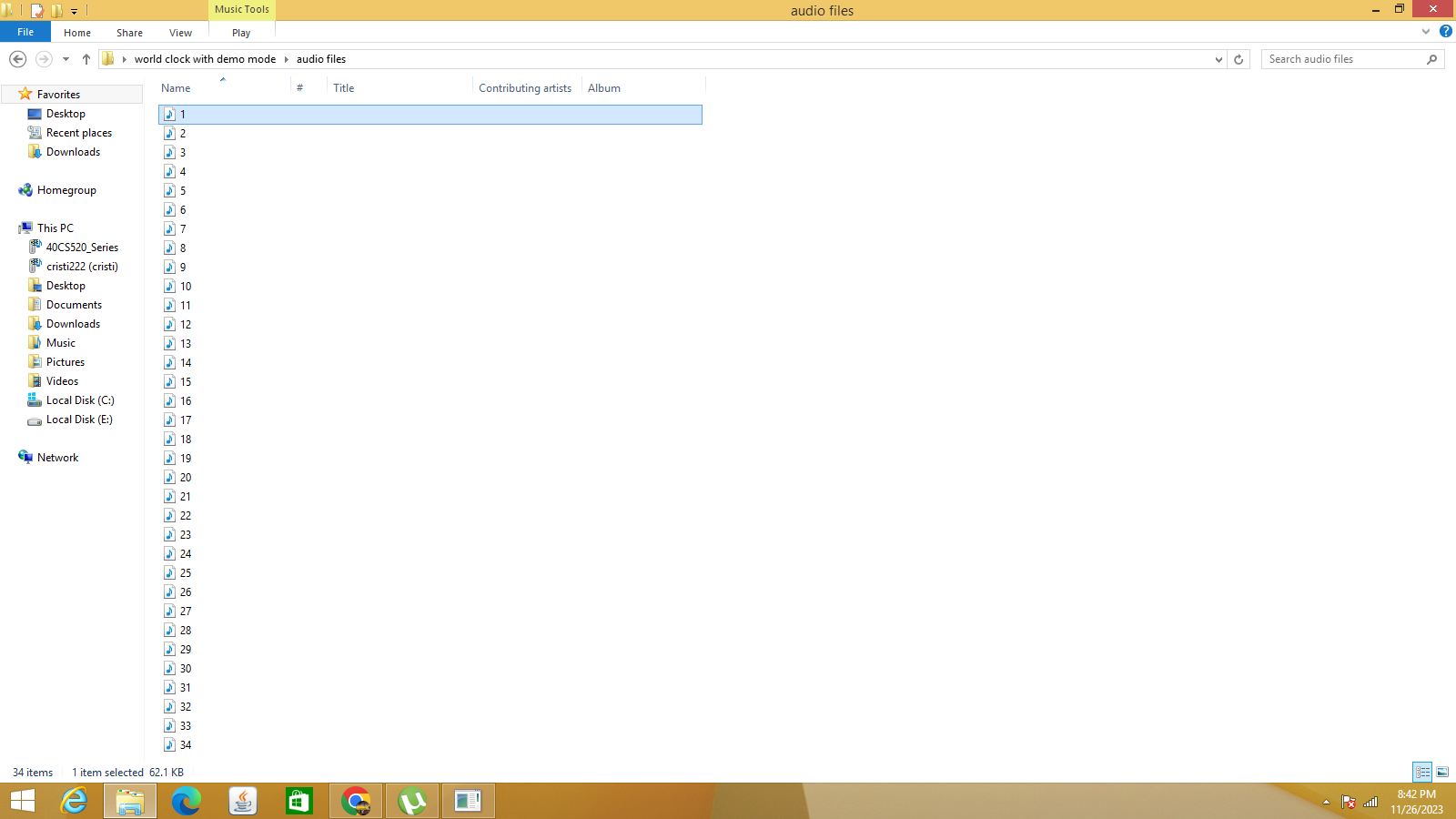This screenshot has width=1456, height=819.
Task: Open uTorrent from the taskbar
Action: coord(411,801)
